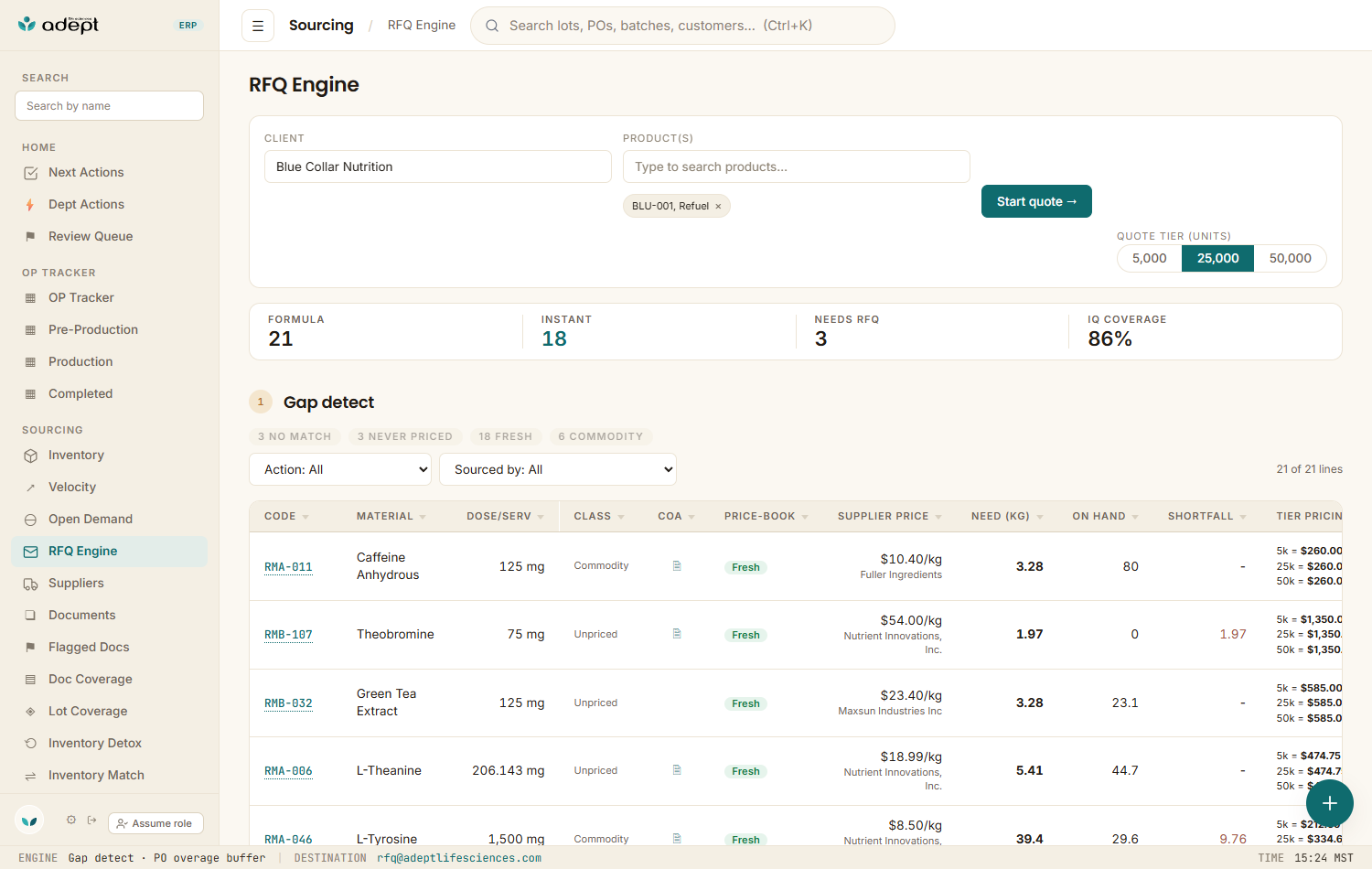
Task: Click the Doc Coverage icon
Action: [30, 680]
